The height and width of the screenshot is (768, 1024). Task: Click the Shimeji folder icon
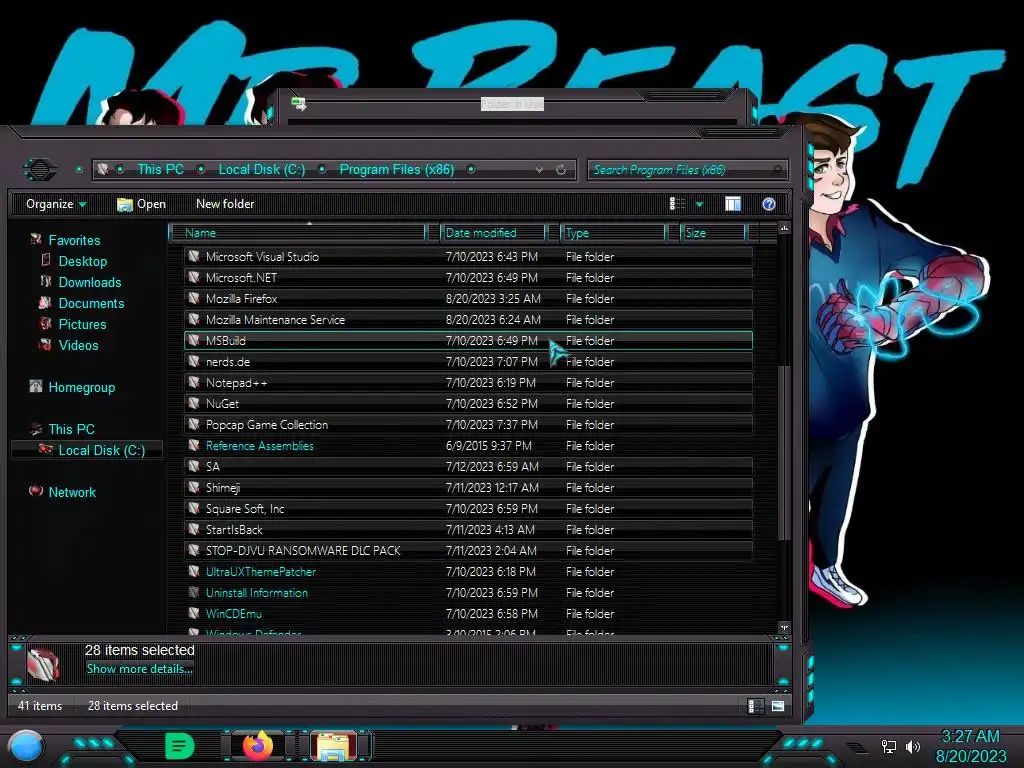tap(194, 487)
